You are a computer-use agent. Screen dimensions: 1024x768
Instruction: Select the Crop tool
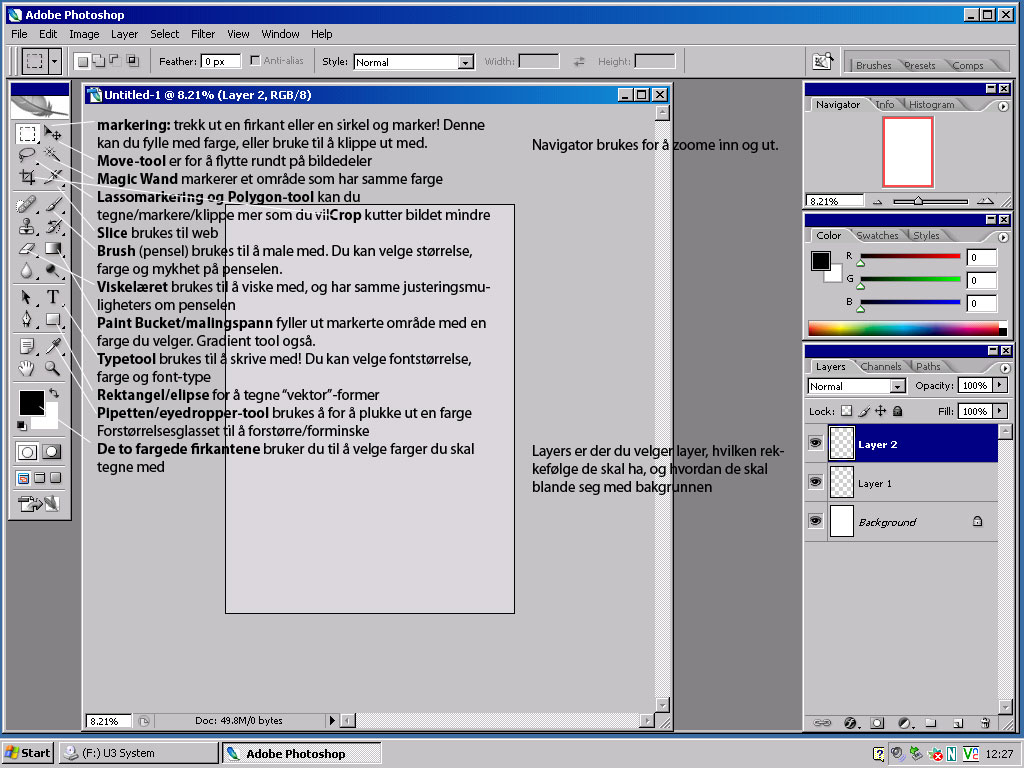click(x=27, y=177)
